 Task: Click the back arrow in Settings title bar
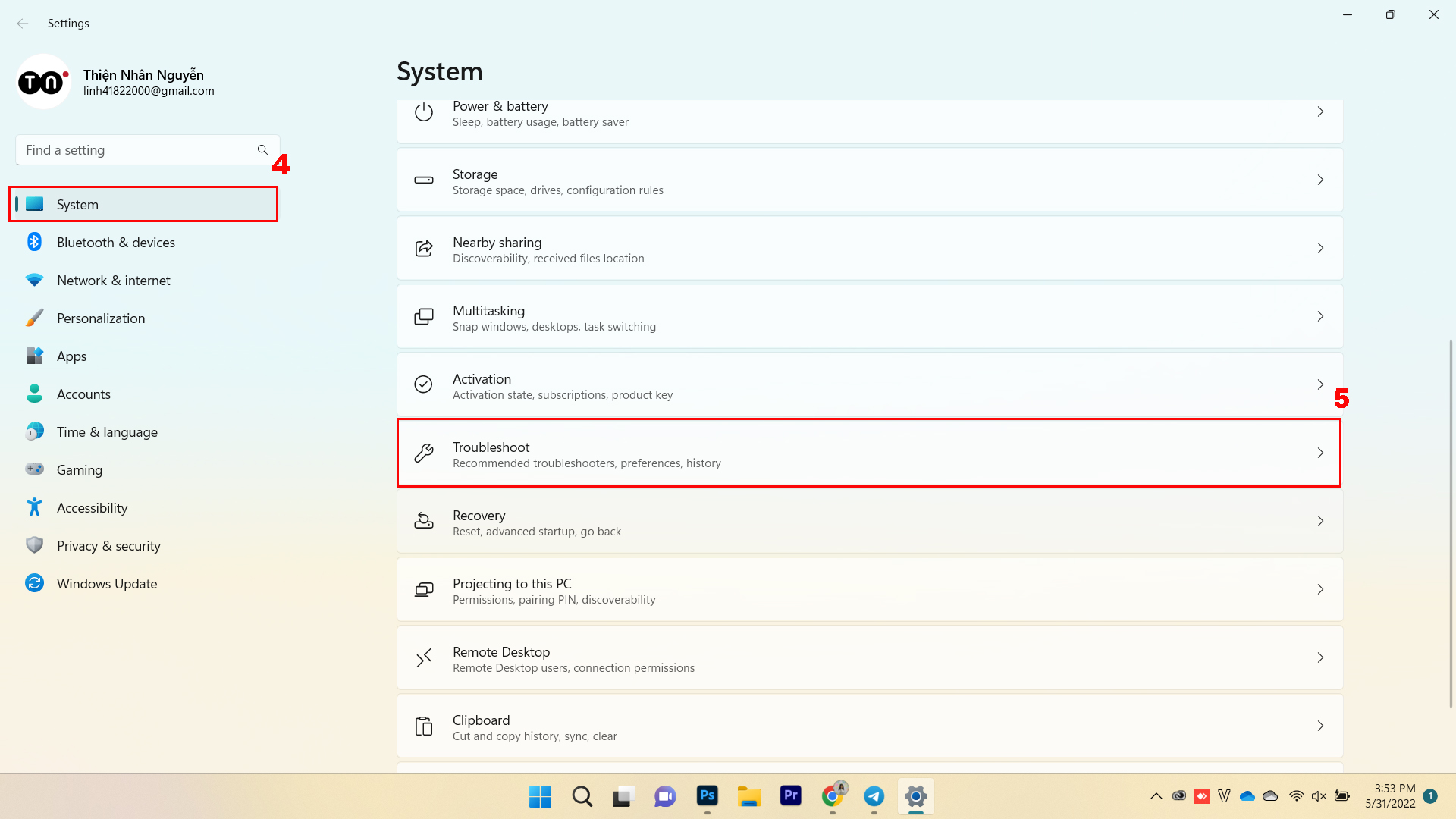coord(23,24)
